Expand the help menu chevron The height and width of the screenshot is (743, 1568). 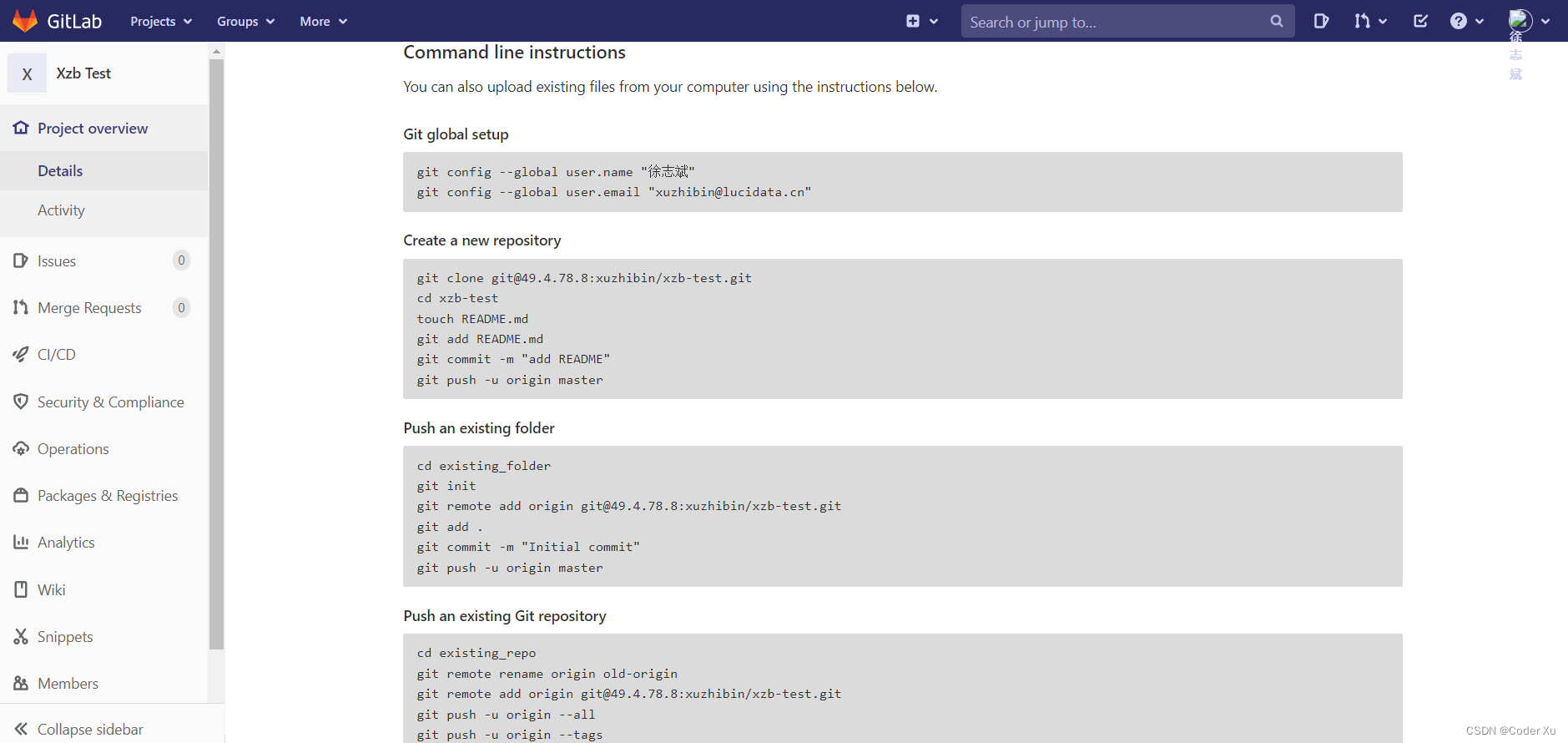tap(1480, 22)
